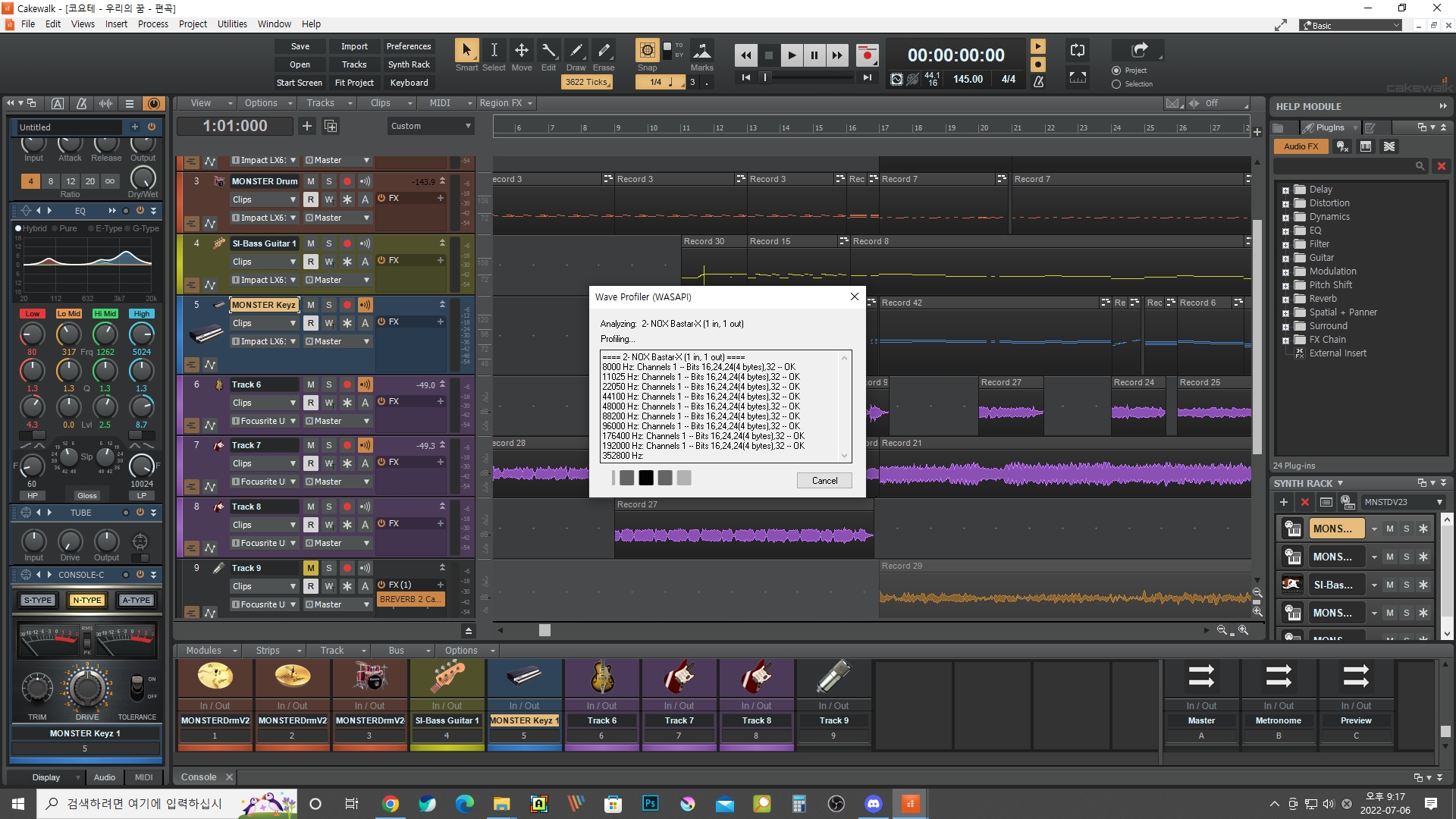Open the MIDI view menu
This screenshot has height=819, width=1456.
450,103
